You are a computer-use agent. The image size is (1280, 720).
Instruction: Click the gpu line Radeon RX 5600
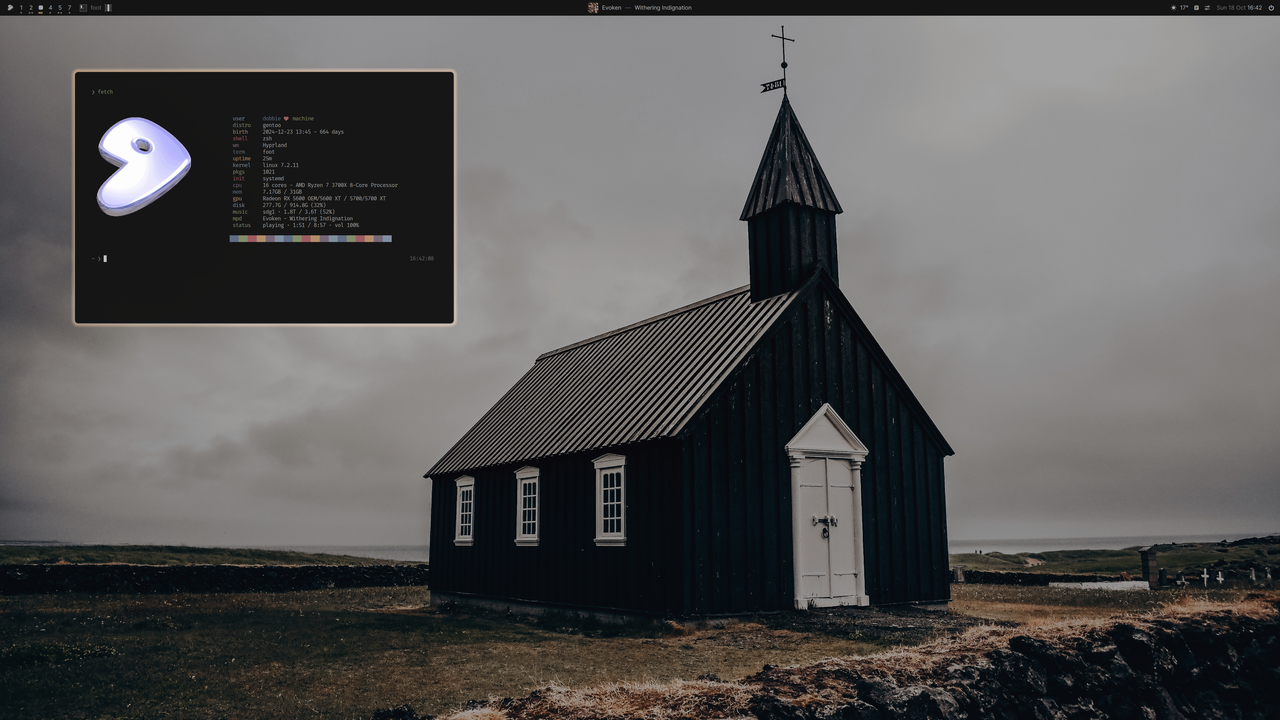click(324, 199)
